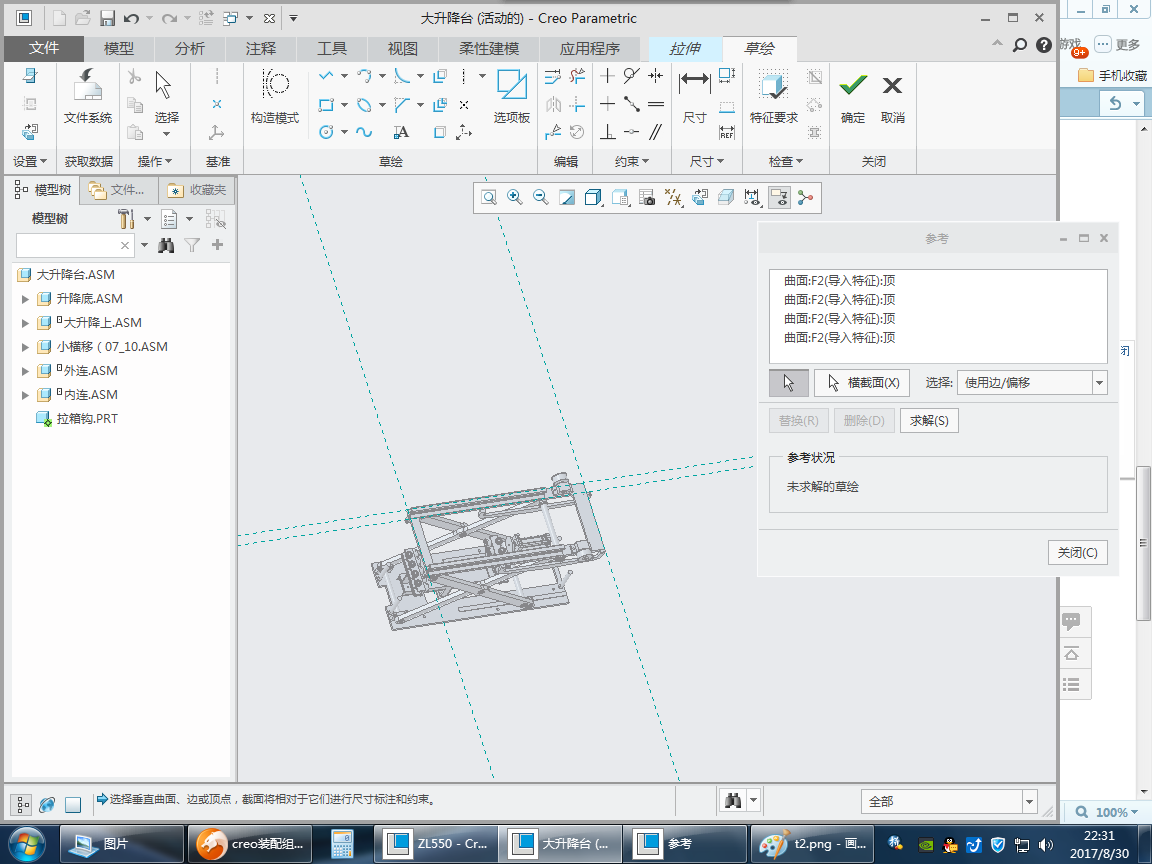Toggle the Display Style icon
This screenshot has width=1152, height=864.
[x=594, y=197]
